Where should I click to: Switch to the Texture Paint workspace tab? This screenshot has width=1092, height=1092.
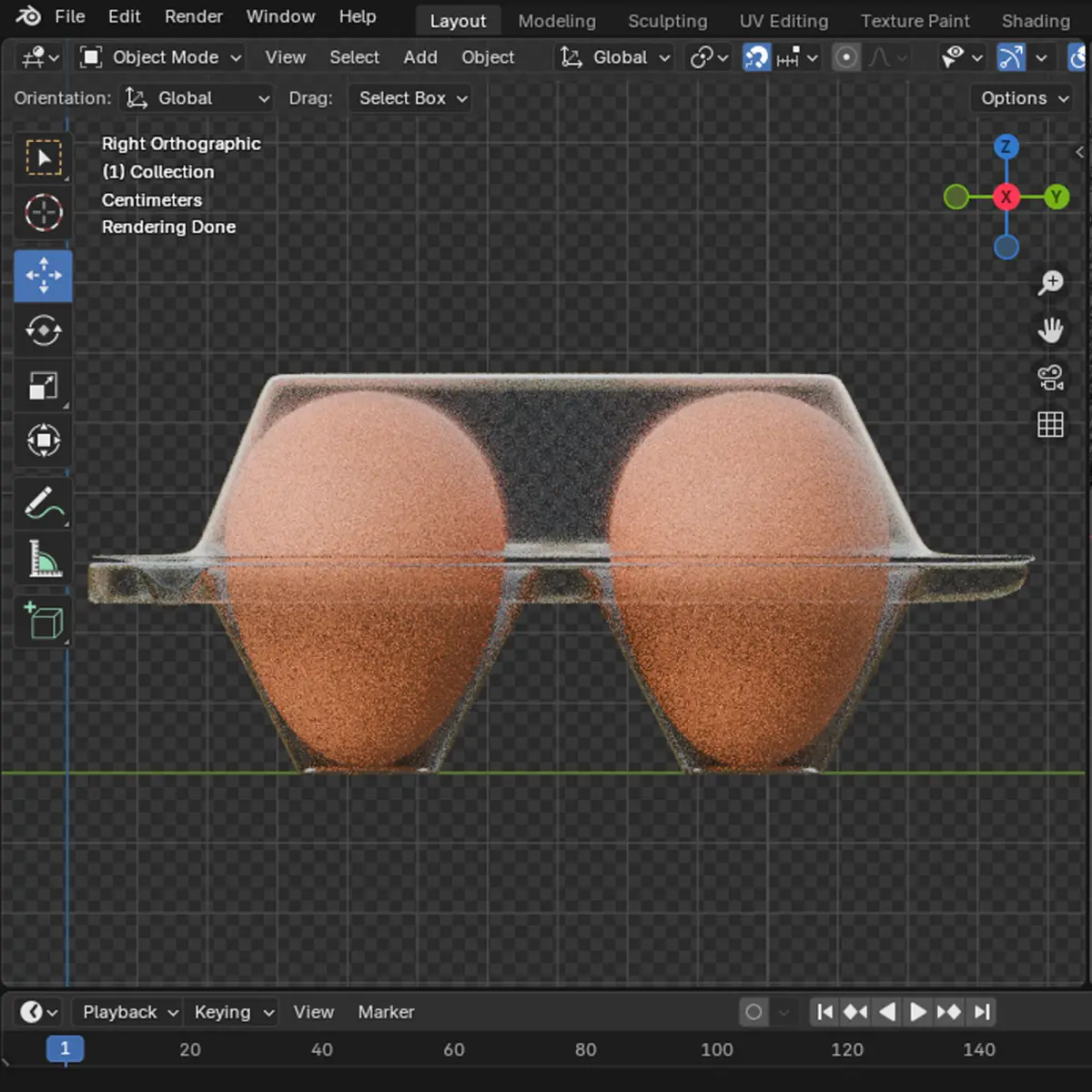[x=915, y=21]
